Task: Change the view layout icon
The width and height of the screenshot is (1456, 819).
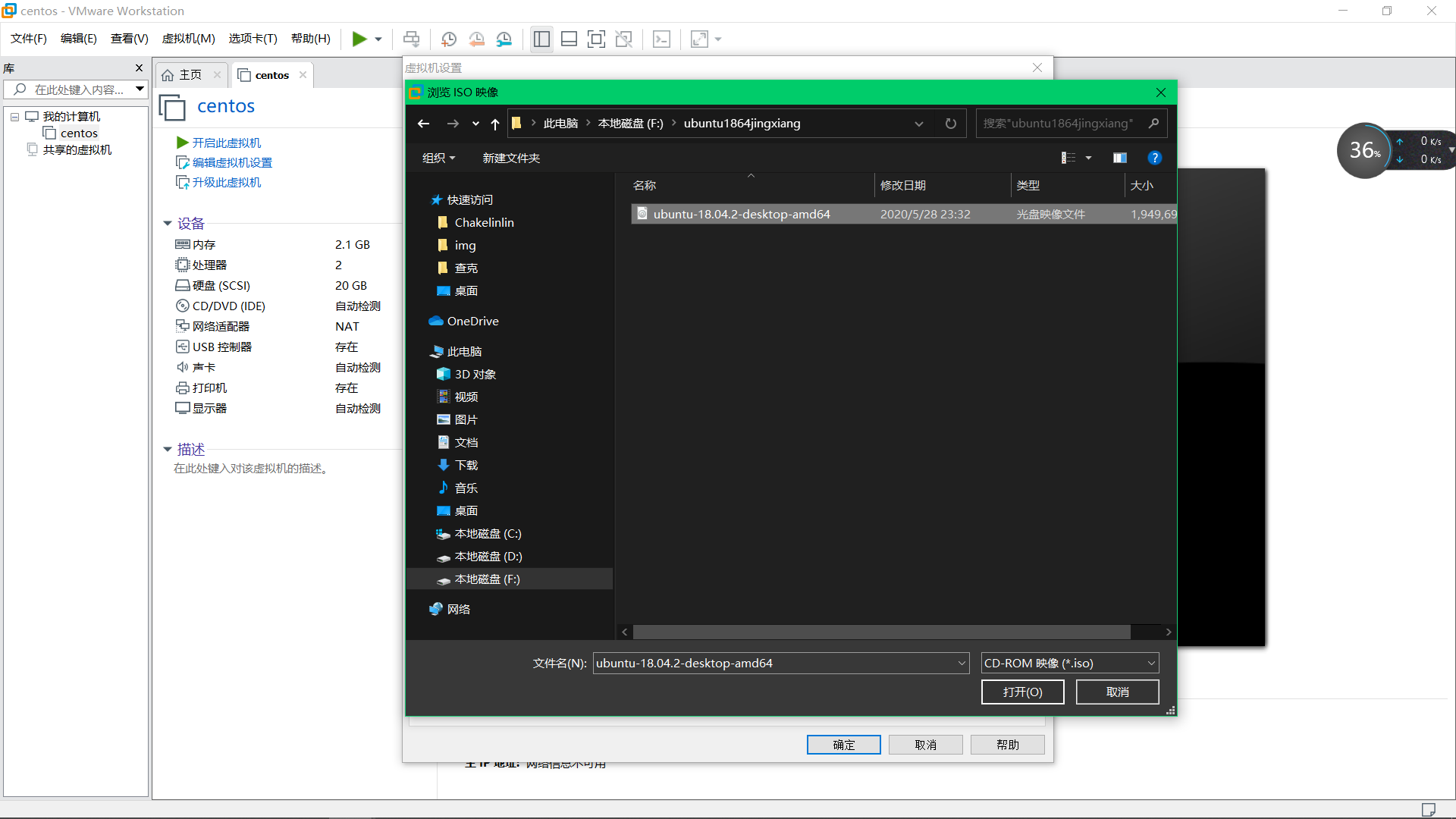Action: [1068, 158]
